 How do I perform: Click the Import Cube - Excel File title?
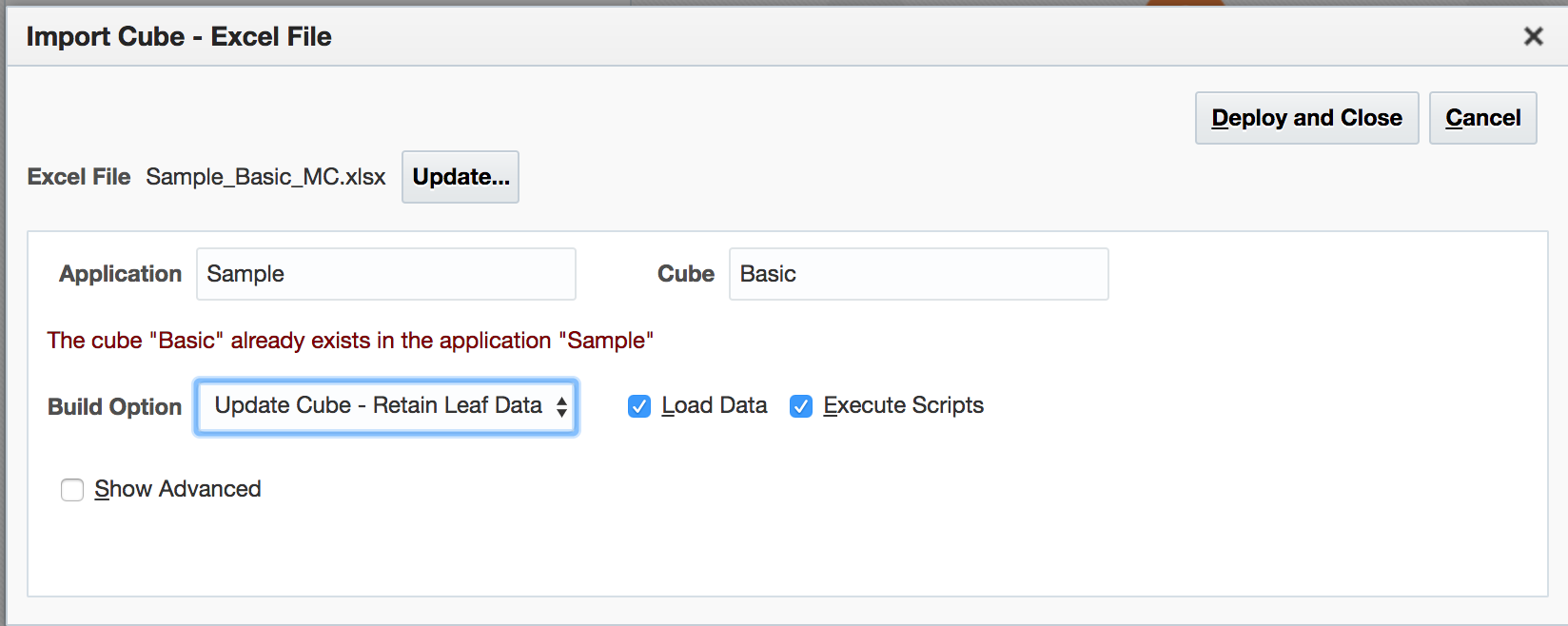(179, 36)
